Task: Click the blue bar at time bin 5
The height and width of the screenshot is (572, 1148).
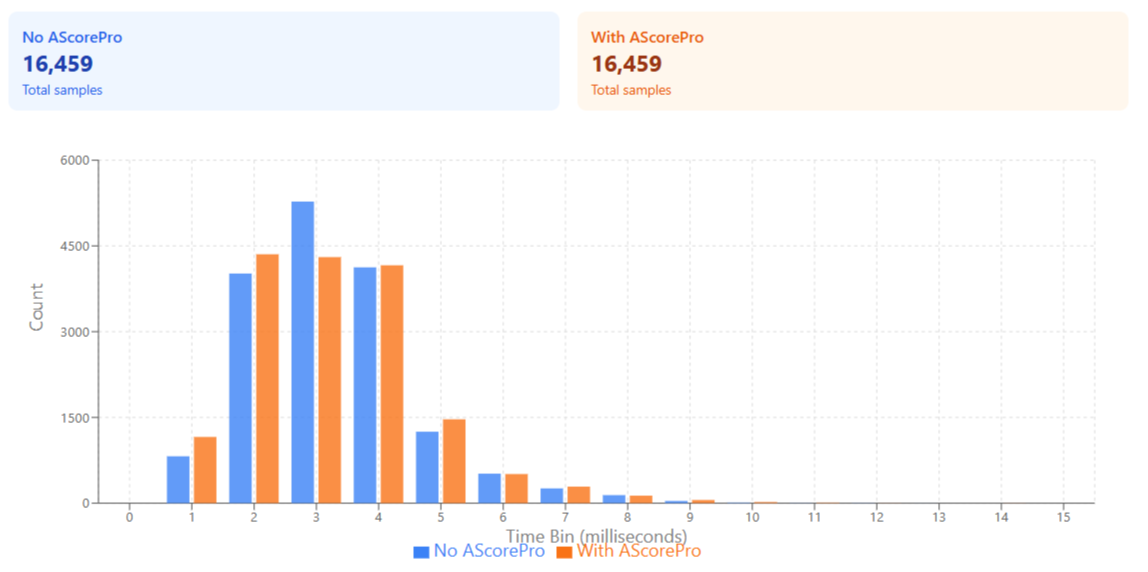Action: tap(427, 467)
